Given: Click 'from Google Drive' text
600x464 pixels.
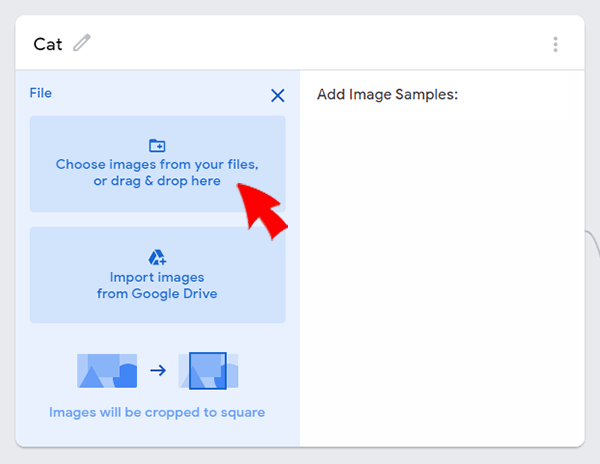Looking at the screenshot, I should 157,293.
